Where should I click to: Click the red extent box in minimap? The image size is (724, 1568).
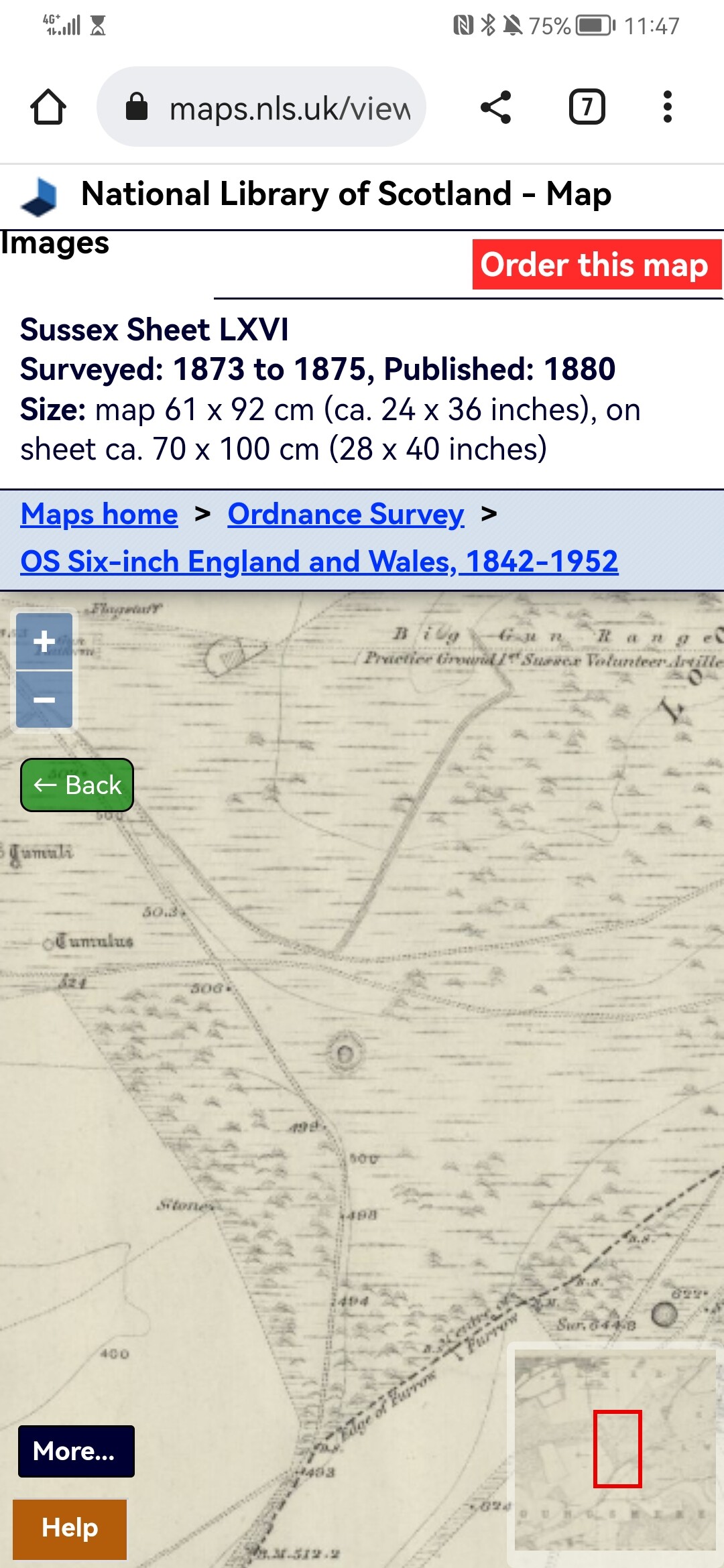point(617,1448)
